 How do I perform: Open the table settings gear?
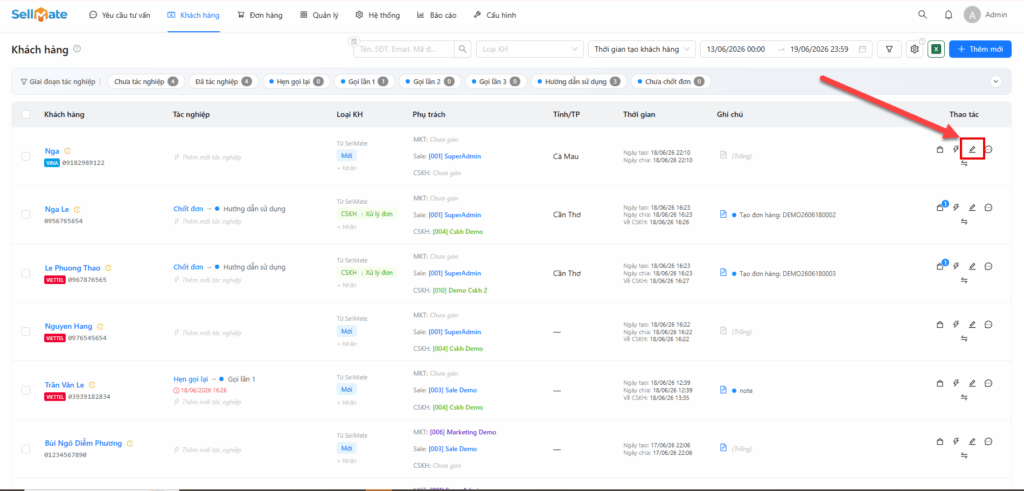(914, 49)
